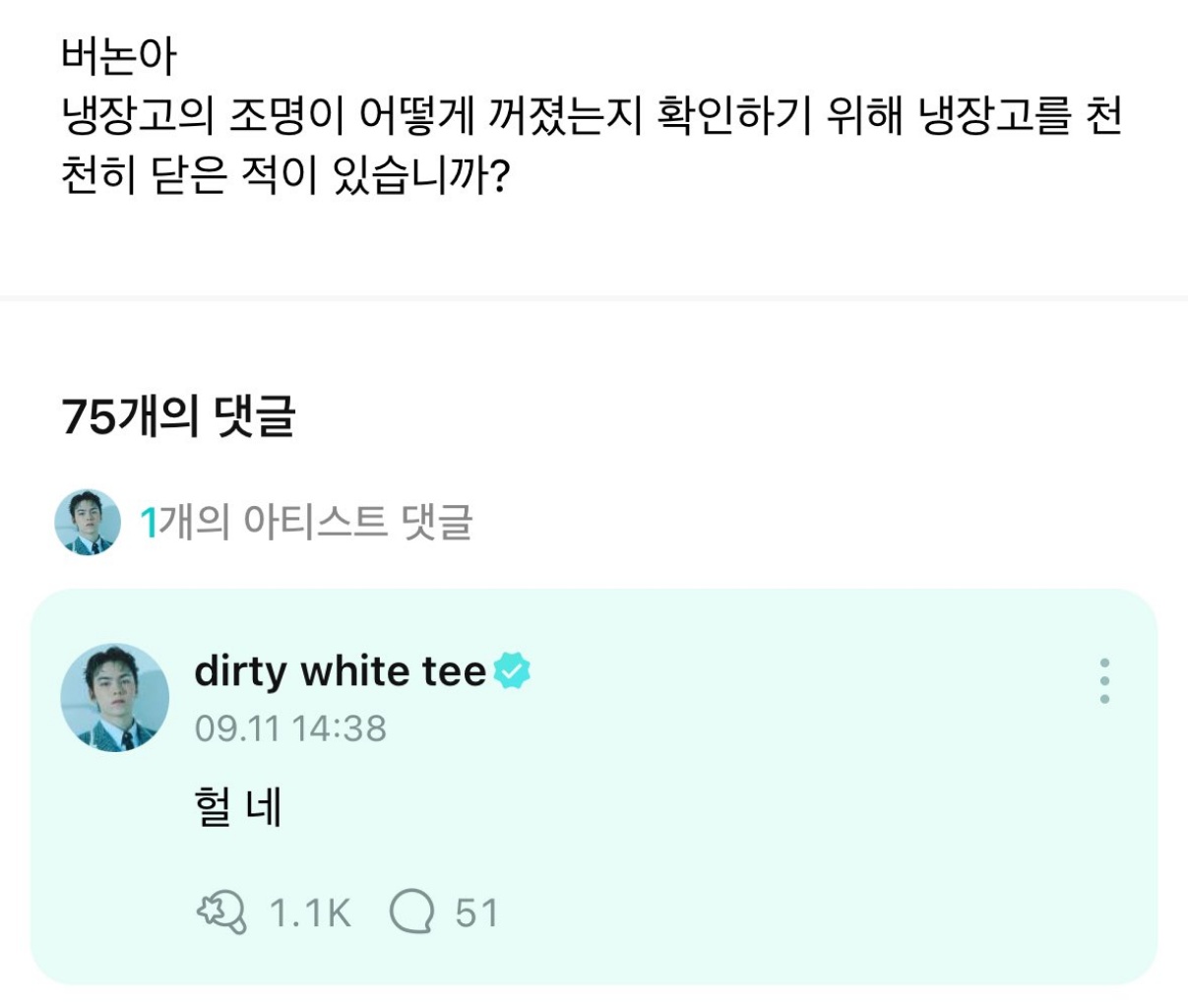
Task: Click the 09.11 14:38 timestamp
Action: (x=290, y=728)
